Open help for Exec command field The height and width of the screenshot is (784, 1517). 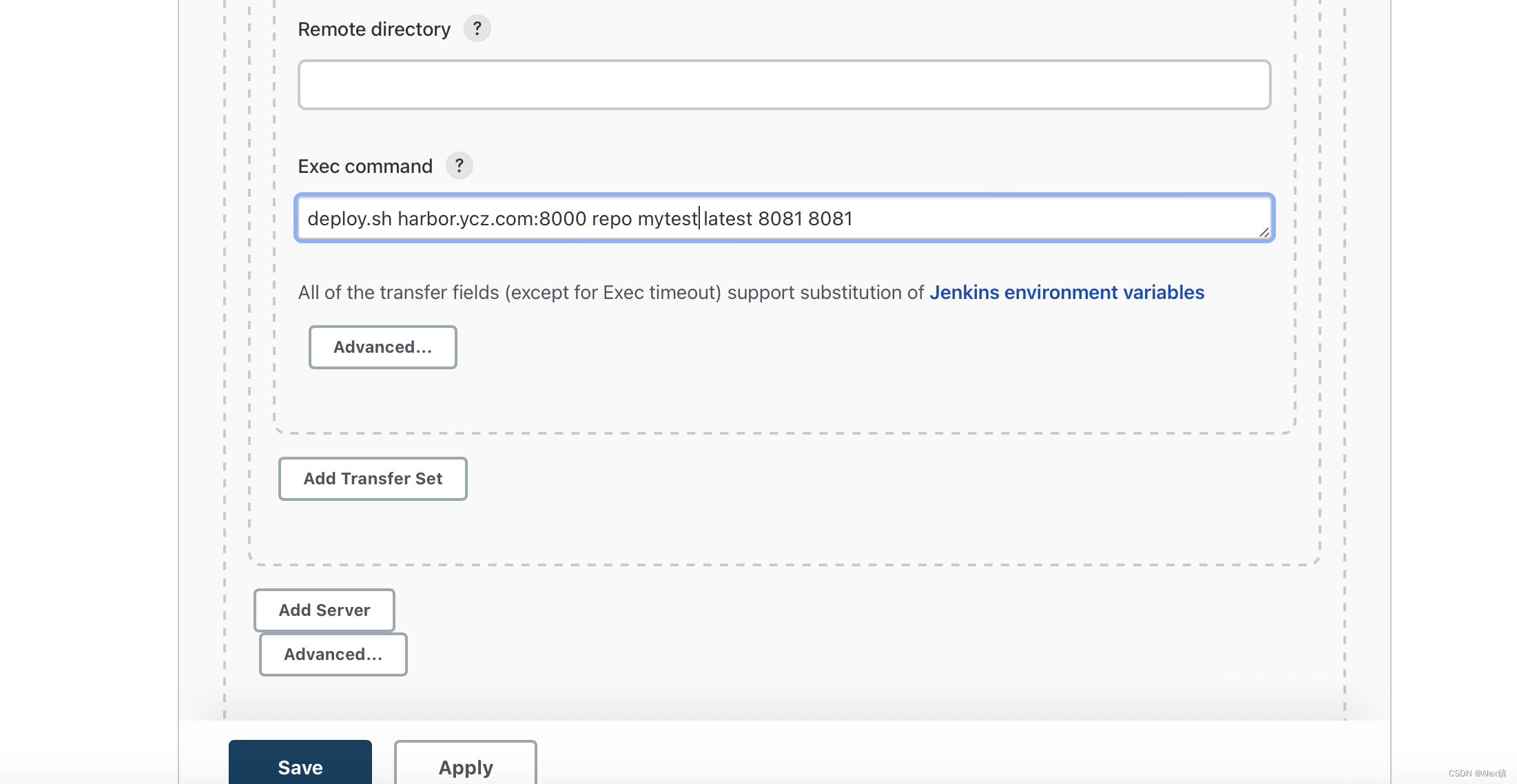459,166
